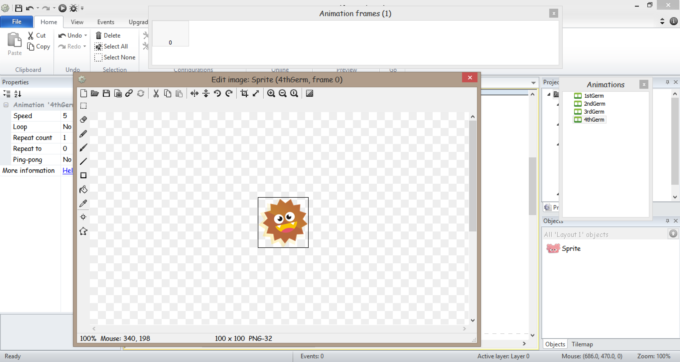680x362 pixels.
Task: Open the Undo dropdown arrow
Action: (85, 36)
